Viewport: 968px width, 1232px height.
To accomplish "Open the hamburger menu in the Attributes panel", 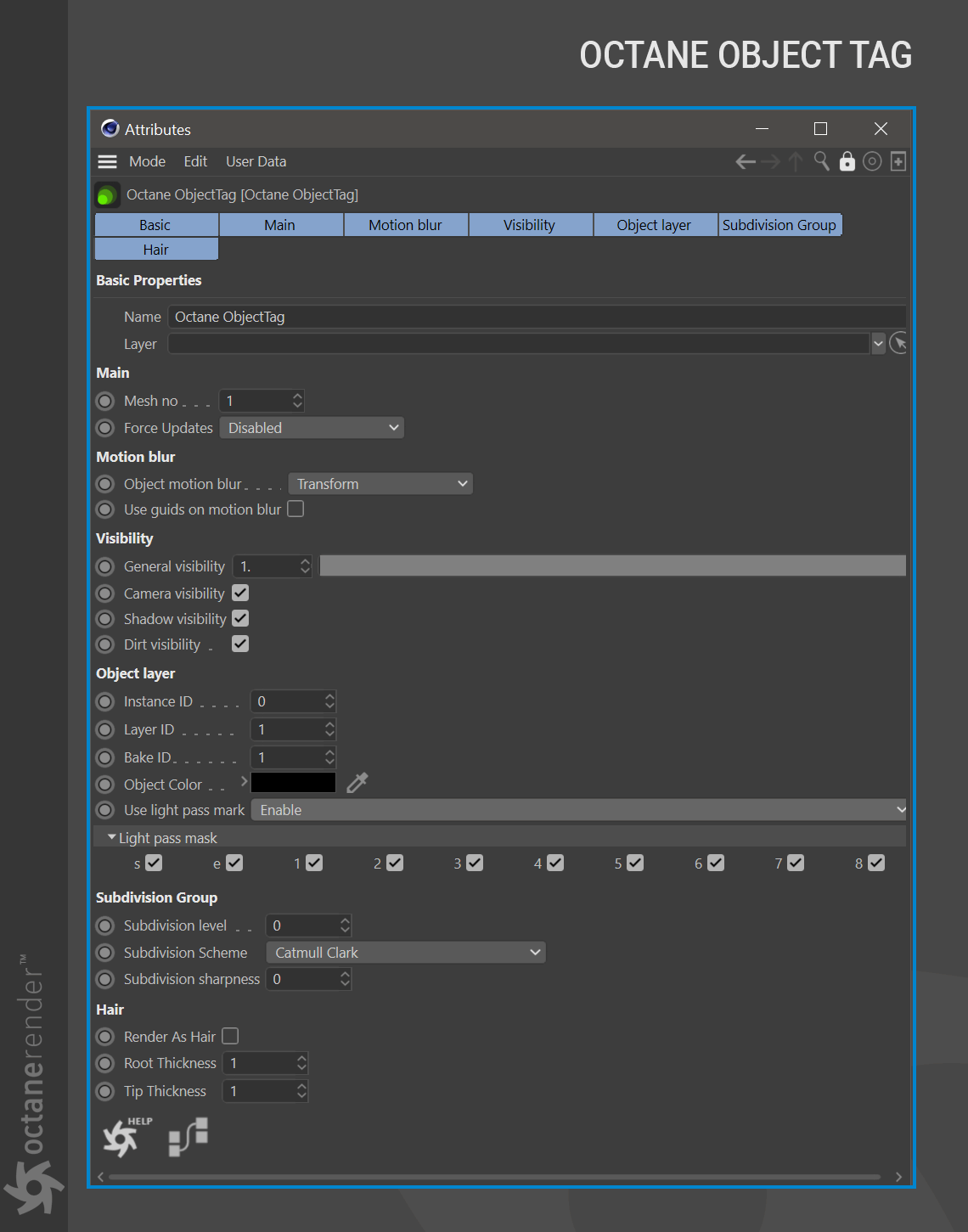I will [107, 161].
